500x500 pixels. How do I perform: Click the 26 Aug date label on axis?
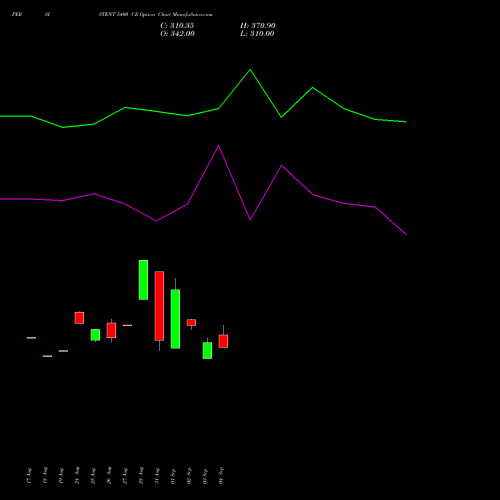coord(109,476)
